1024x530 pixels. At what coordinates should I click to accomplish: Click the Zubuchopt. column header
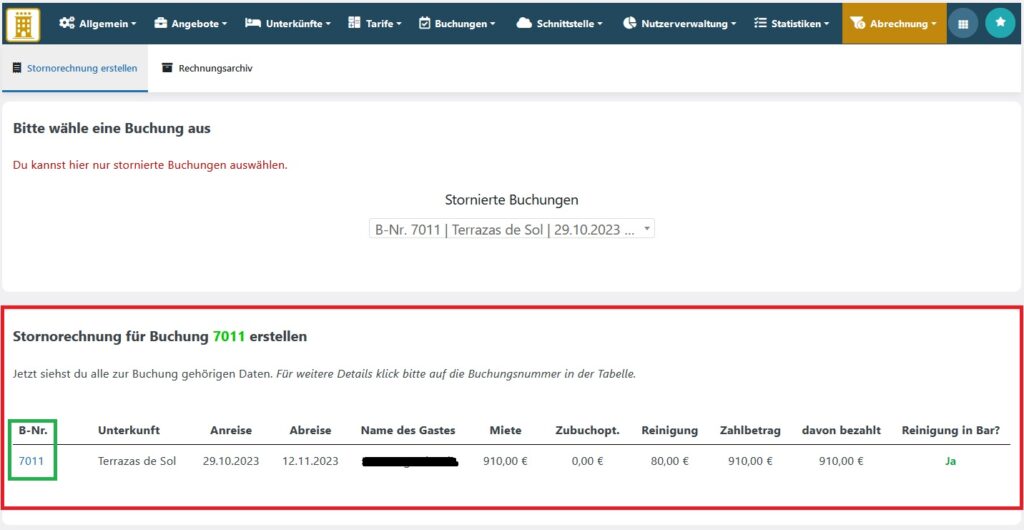pyautogui.click(x=588, y=430)
